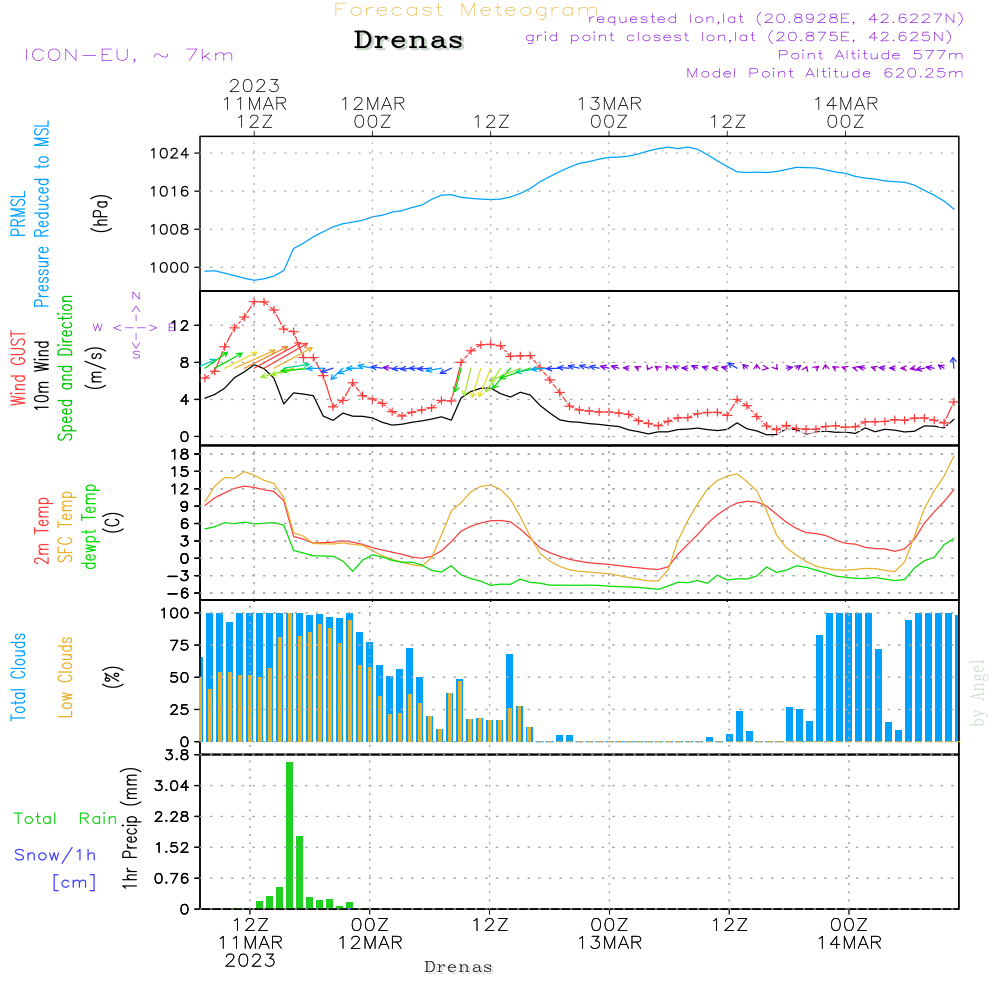The image size is (1000, 1000).
Task: Select the requested lon,lat coordinates line
Action: click(x=775, y=18)
